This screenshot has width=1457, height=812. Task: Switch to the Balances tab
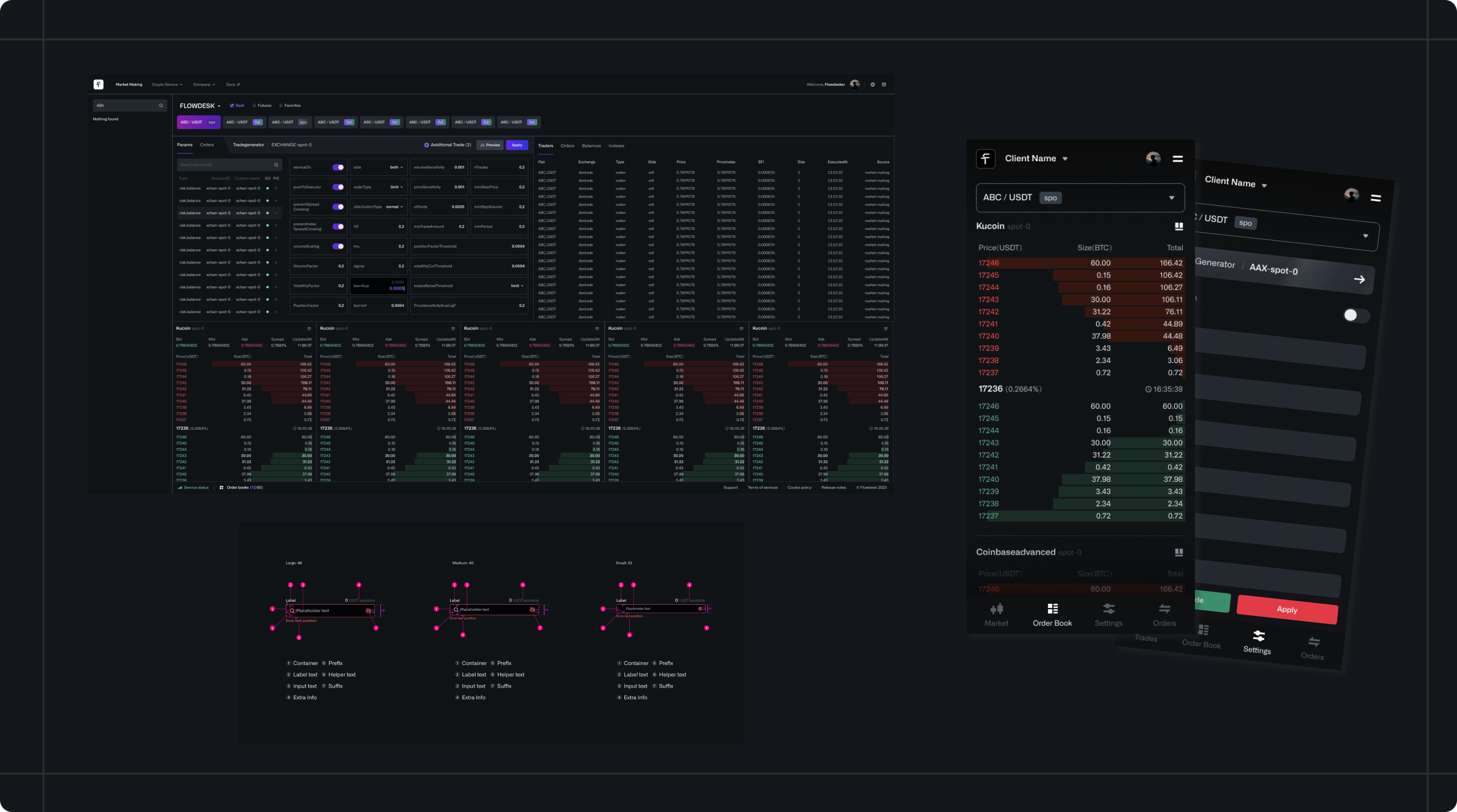591,146
